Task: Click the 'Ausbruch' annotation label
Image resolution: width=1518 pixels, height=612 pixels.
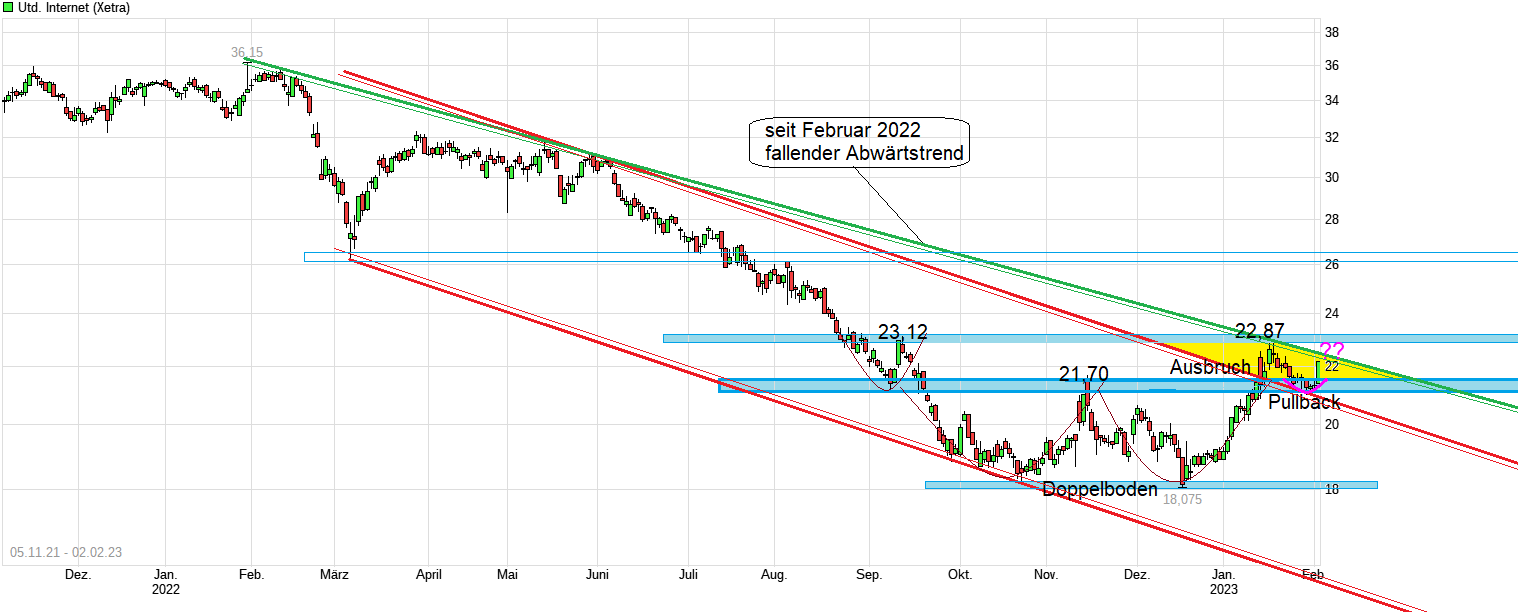Action: pos(1210,367)
